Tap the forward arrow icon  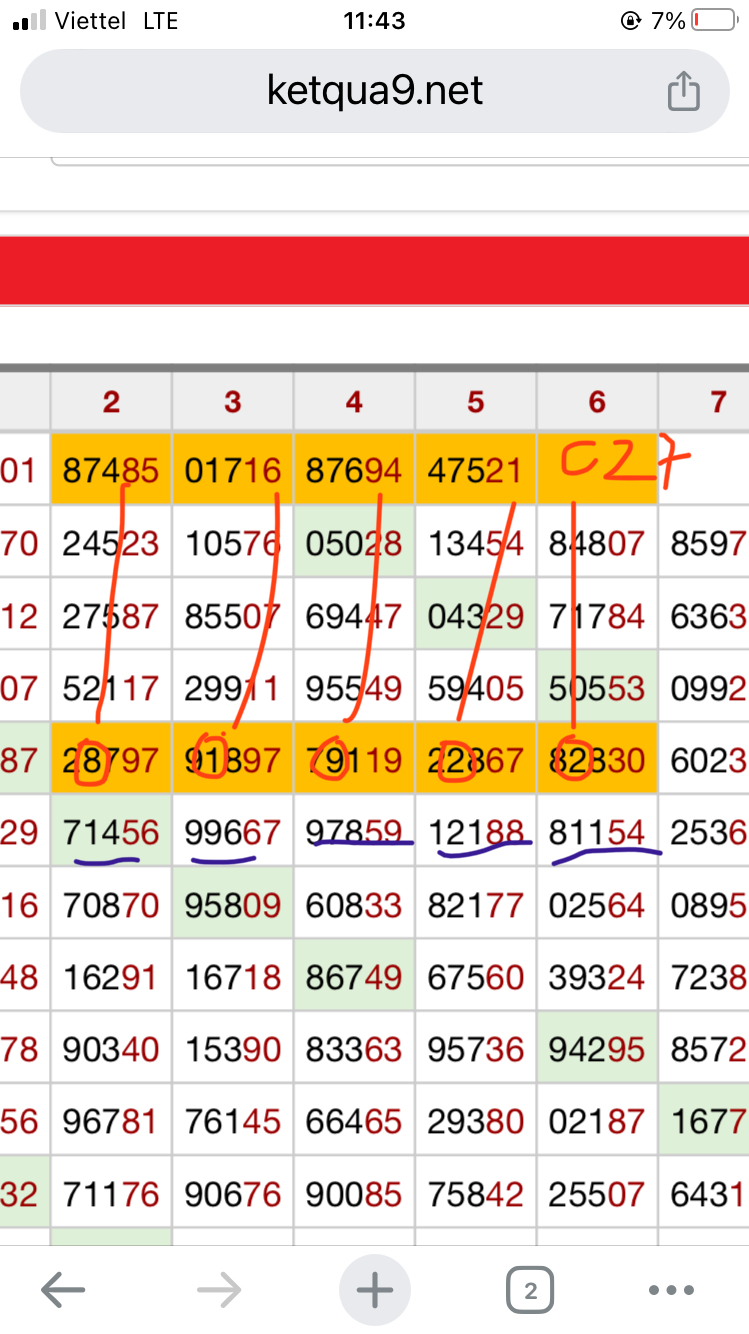(x=219, y=1291)
